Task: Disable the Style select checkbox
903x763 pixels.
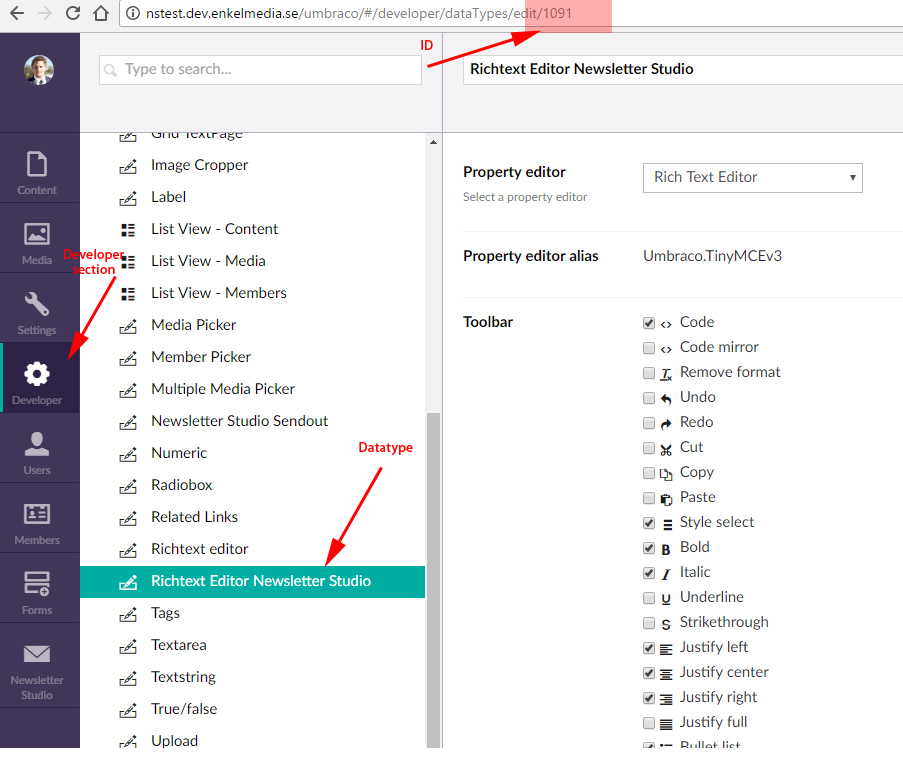Action: point(649,523)
